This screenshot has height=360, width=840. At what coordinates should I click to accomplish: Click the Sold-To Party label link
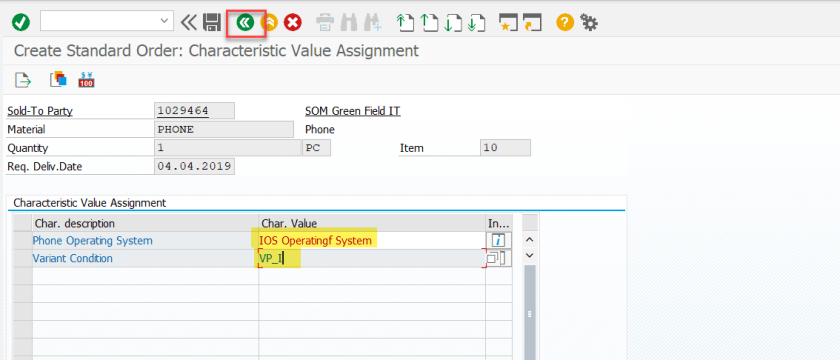[x=40, y=111]
